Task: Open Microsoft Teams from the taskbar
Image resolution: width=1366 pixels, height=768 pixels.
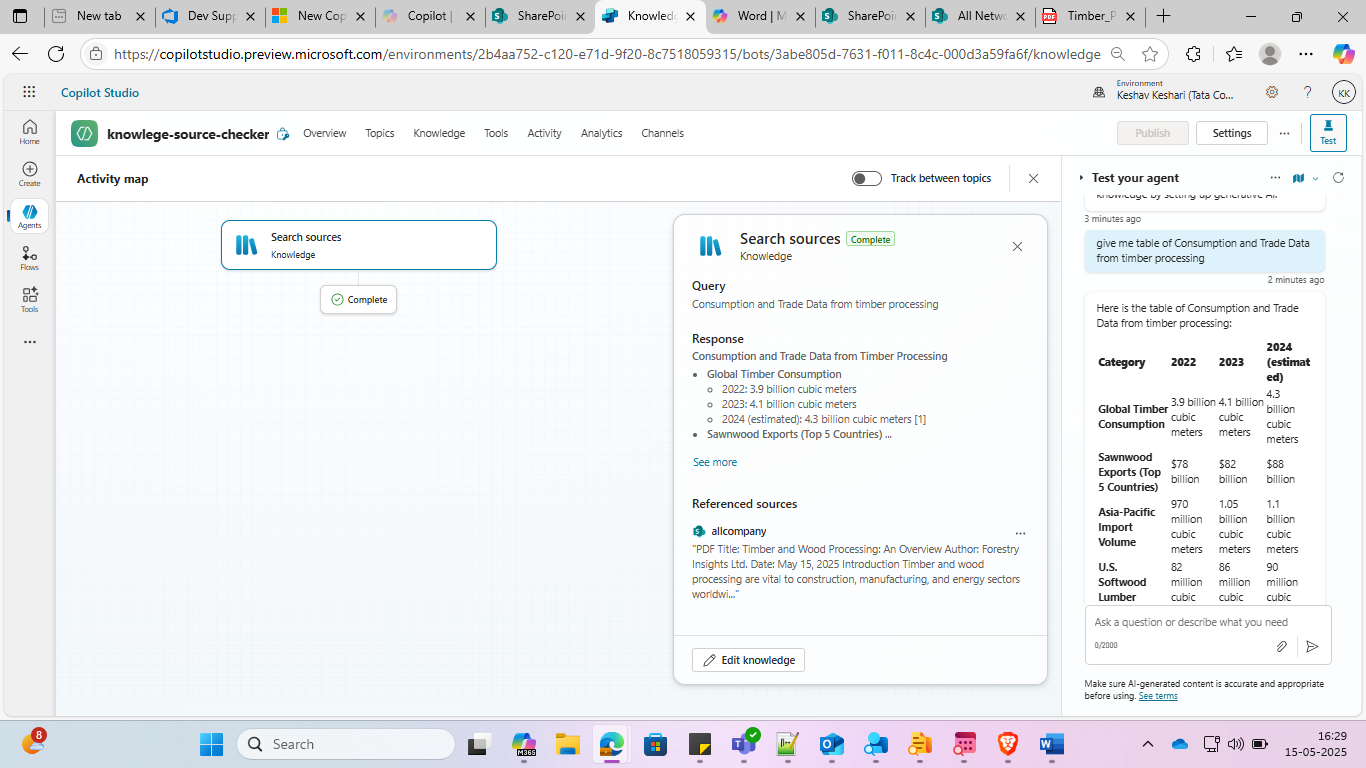Action: 743,744
